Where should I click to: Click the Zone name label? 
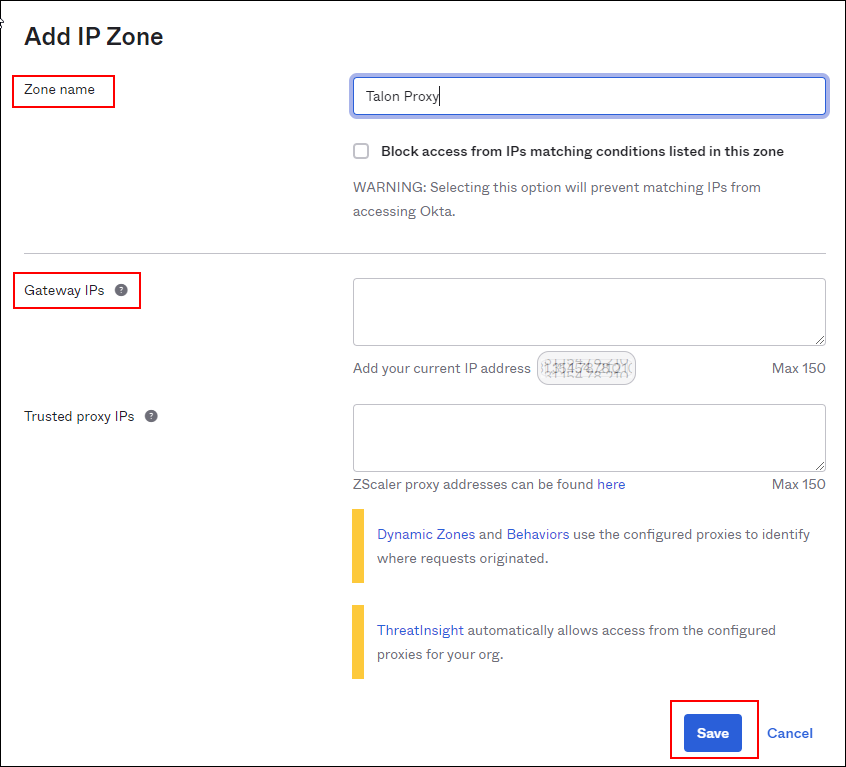(x=60, y=90)
